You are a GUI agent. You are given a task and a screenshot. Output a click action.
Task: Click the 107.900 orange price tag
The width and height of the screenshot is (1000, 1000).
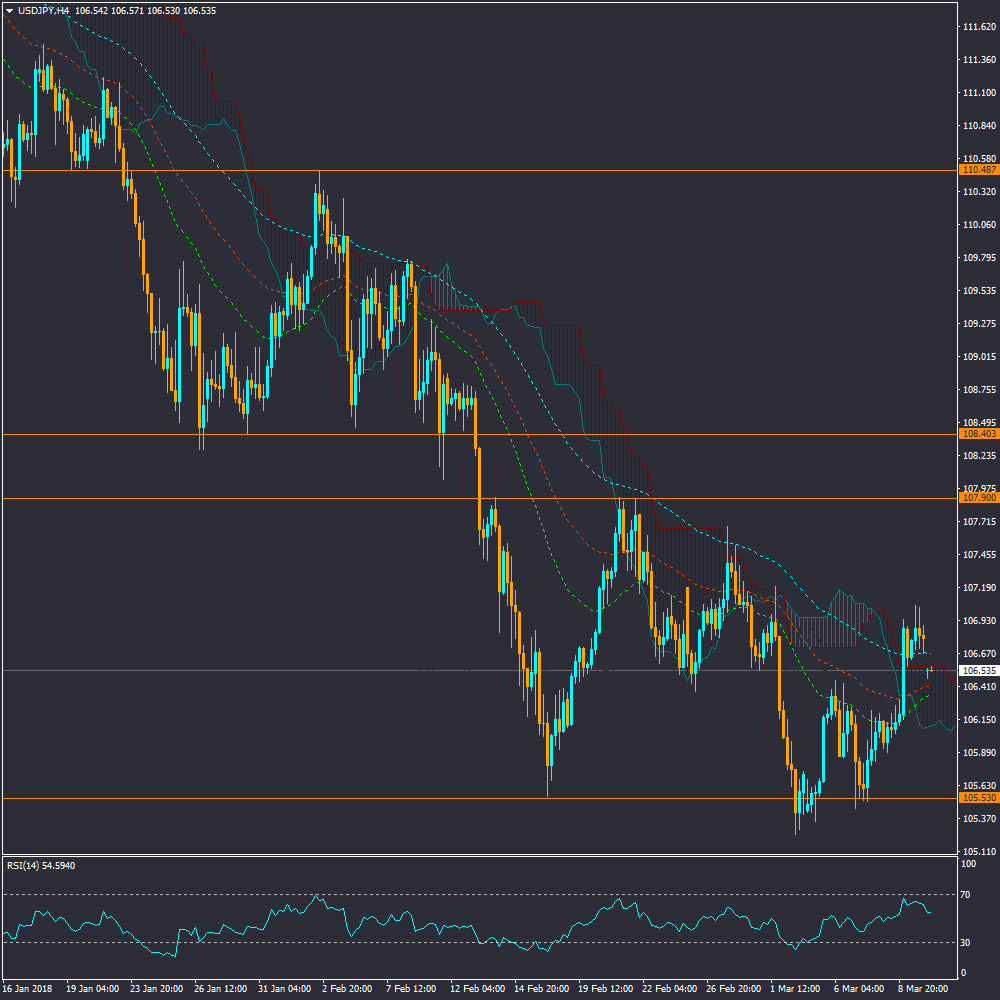pos(978,498)
